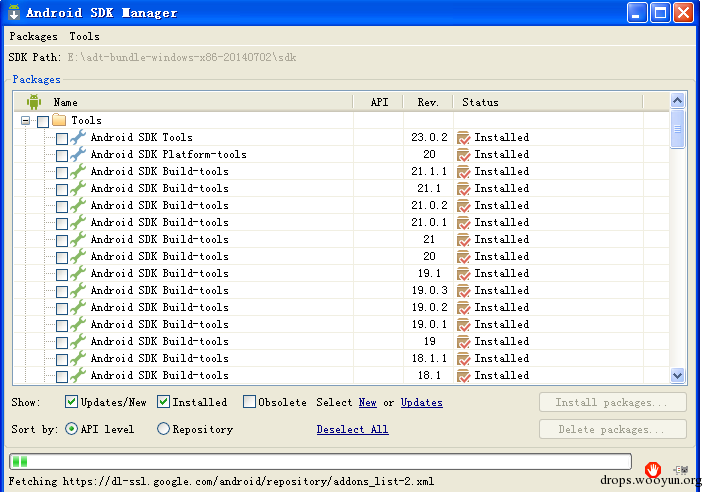Click the Android SDK Manager title bar icon

[x=14, y=12]
